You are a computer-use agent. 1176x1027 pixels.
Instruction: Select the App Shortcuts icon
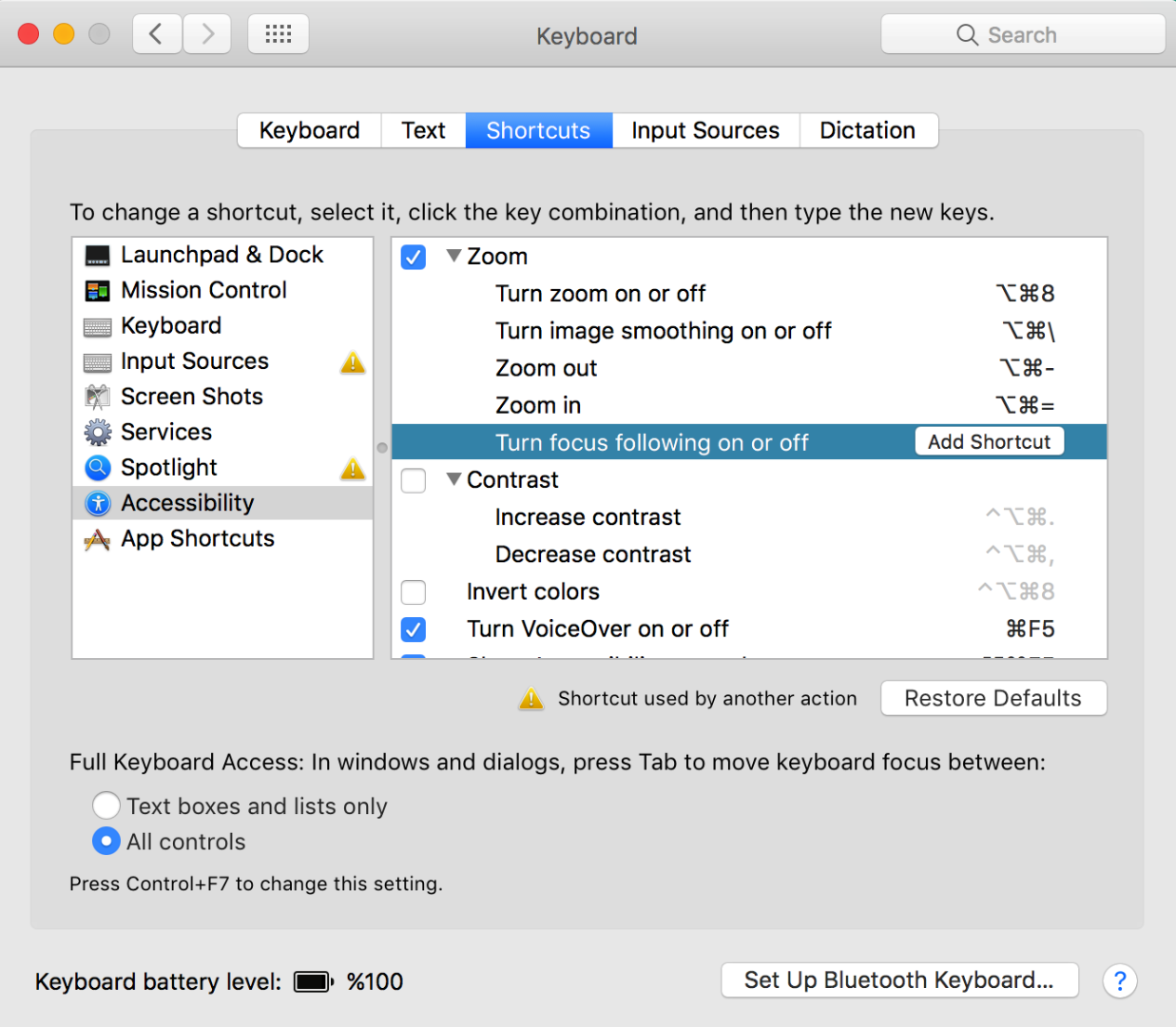[98, 538]
